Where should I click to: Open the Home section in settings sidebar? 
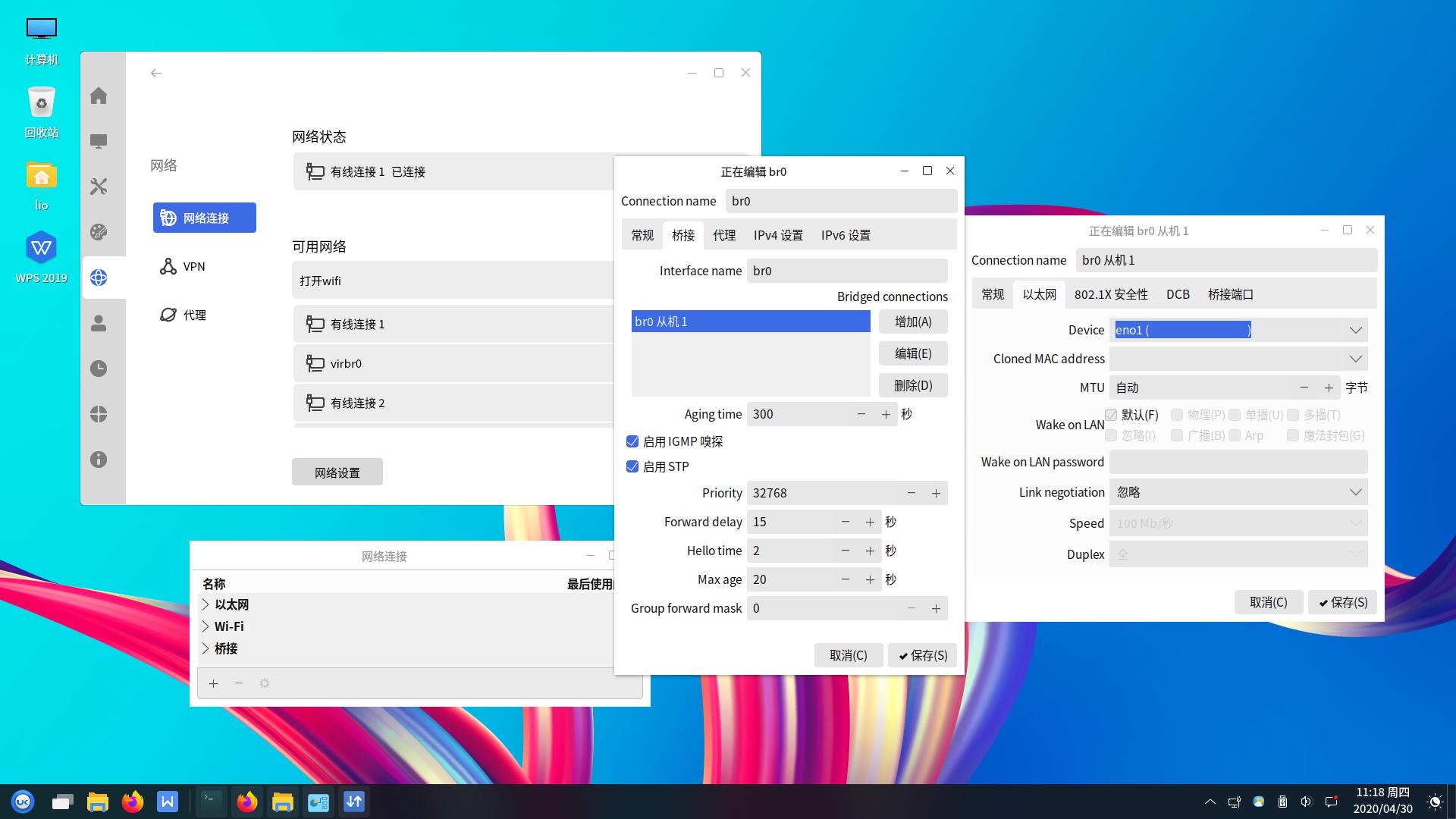99,96
